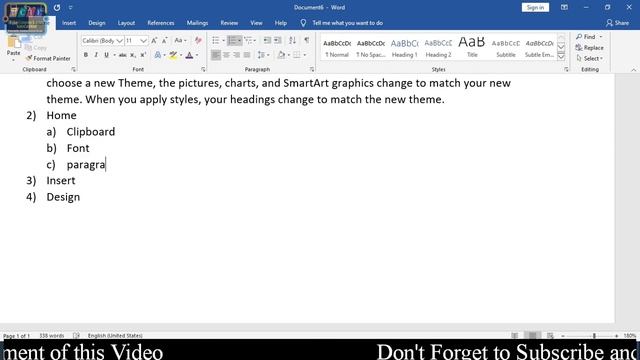Click the Replace tool
This screenshot has height=360, width=640.
tap(589, 48)
